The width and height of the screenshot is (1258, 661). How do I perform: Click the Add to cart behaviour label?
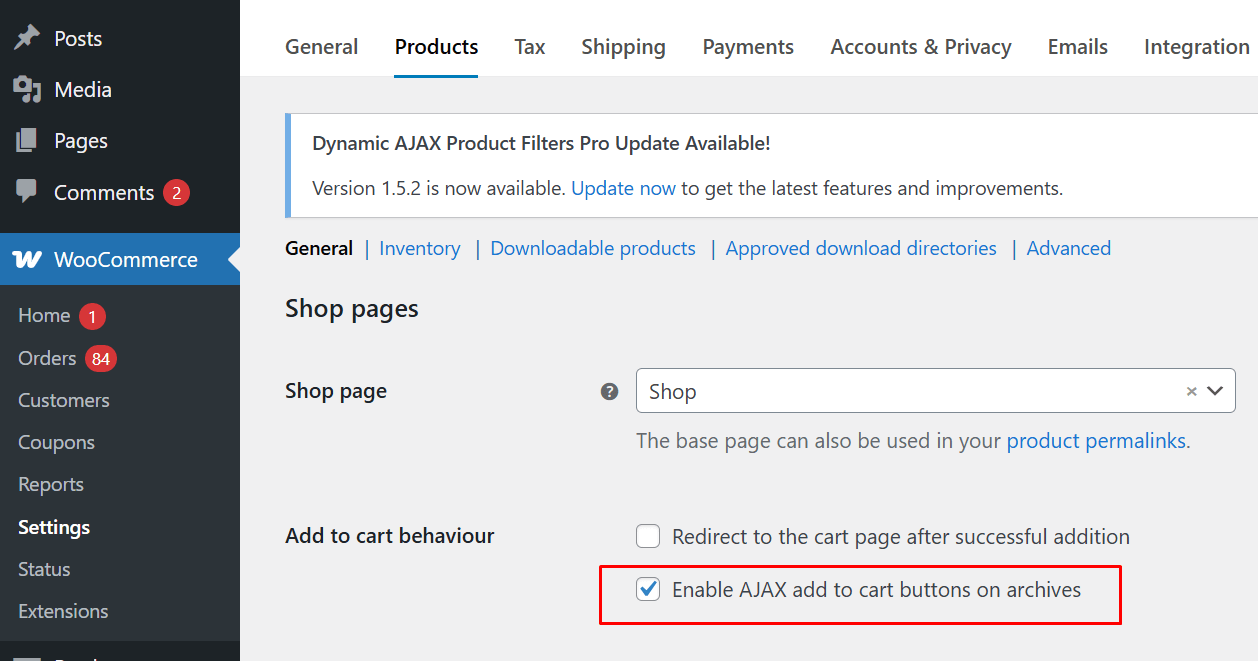click(390, 536)
